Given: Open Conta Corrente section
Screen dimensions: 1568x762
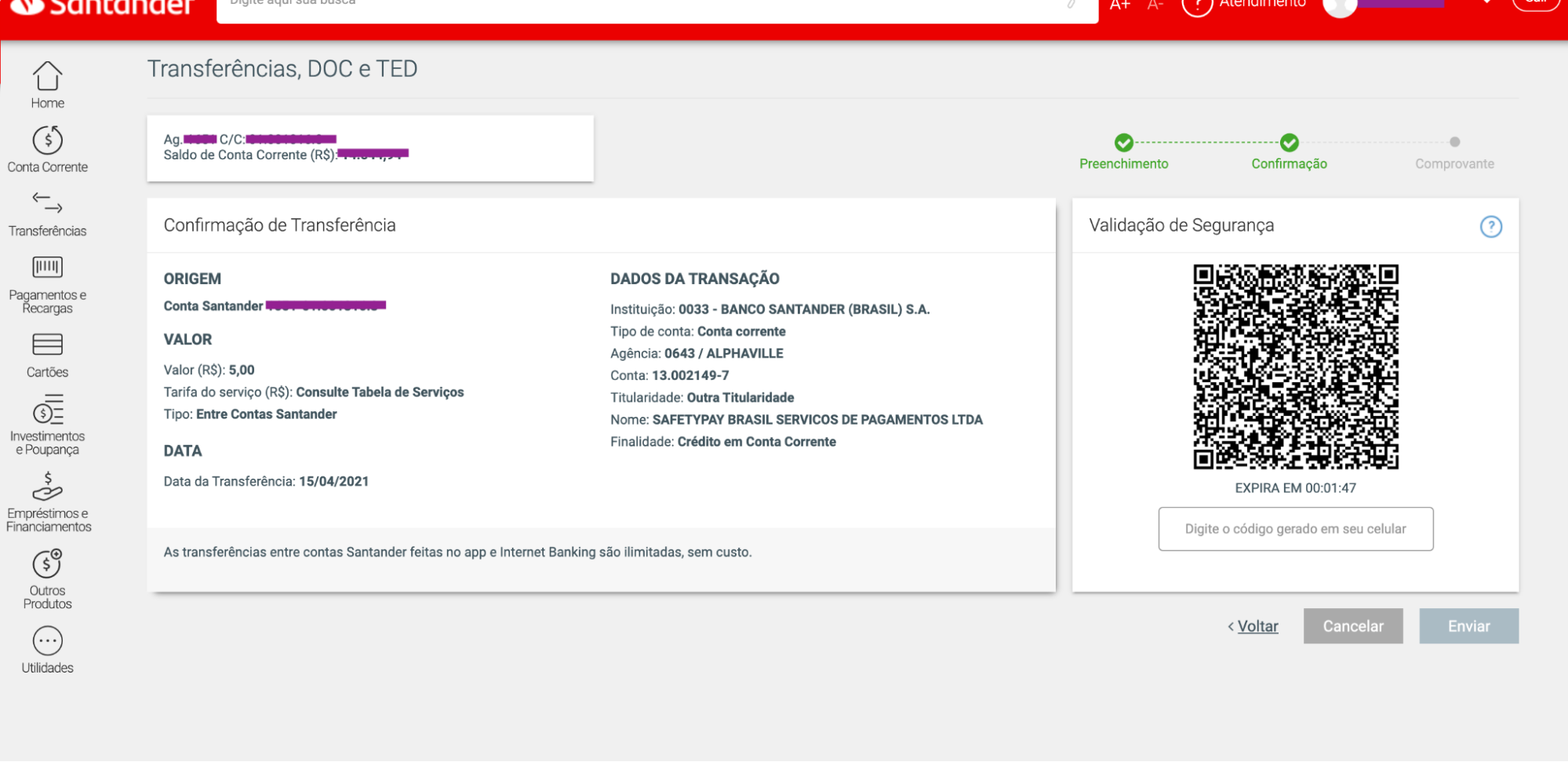Looking at the screenshot, I should coord(47,149).
